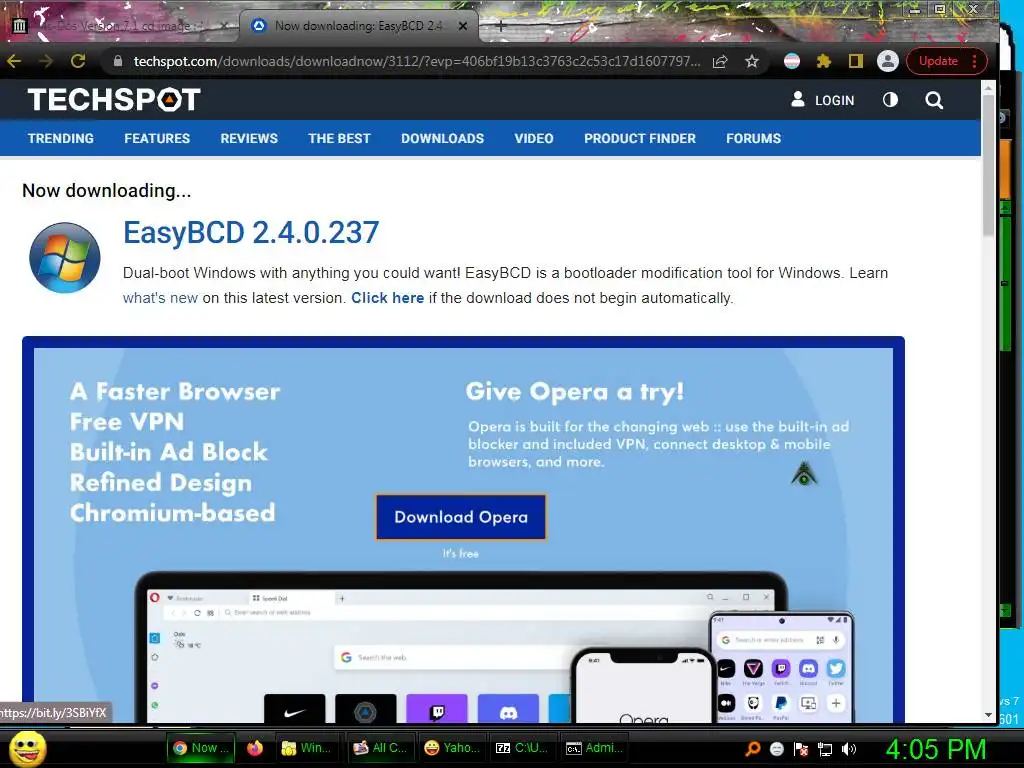Toggle TechSpot dark mode contrast icon
This screenshot has height=768, width=1024.
(890, 100)
